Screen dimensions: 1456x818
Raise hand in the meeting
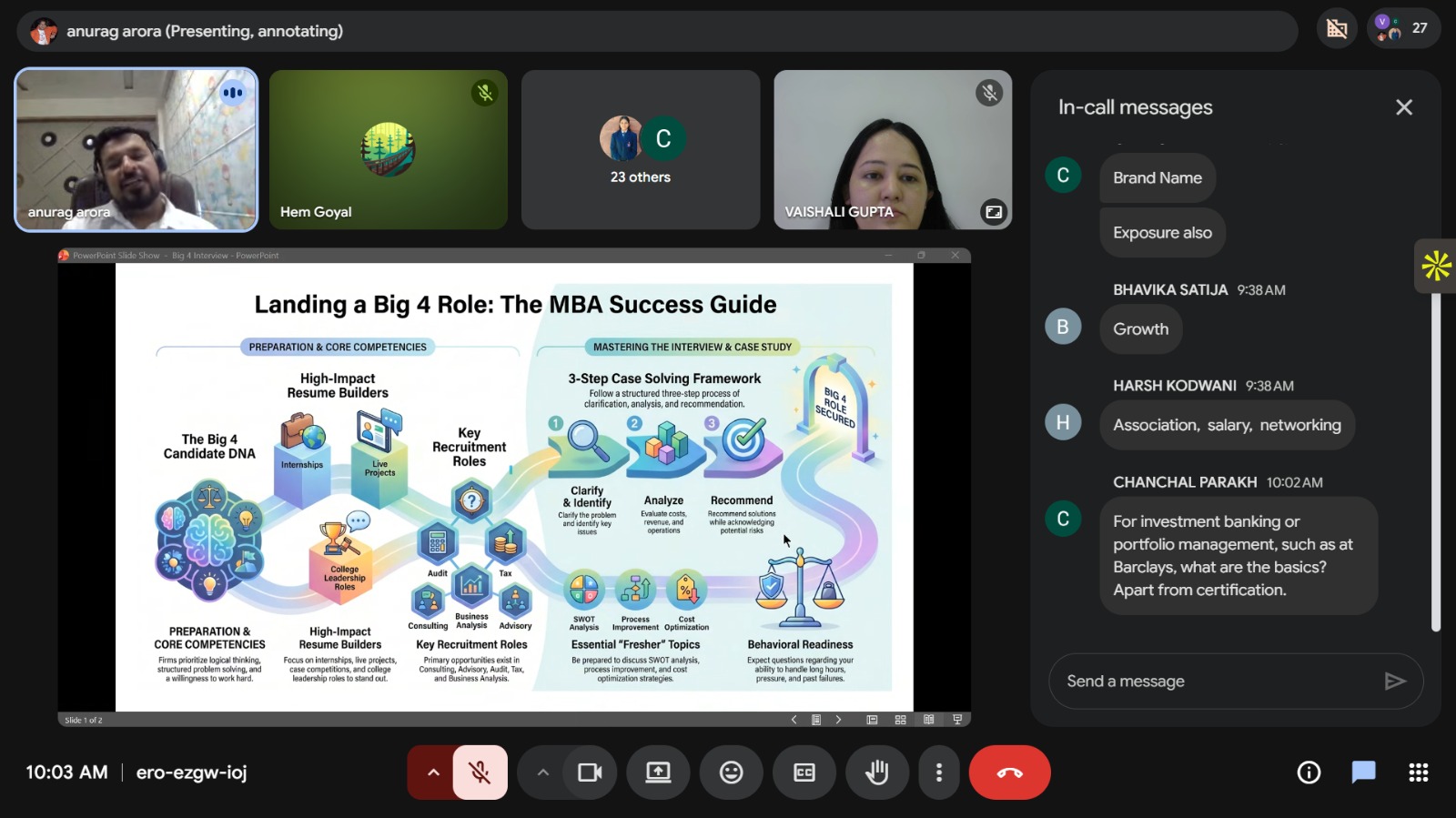(876, 773)
